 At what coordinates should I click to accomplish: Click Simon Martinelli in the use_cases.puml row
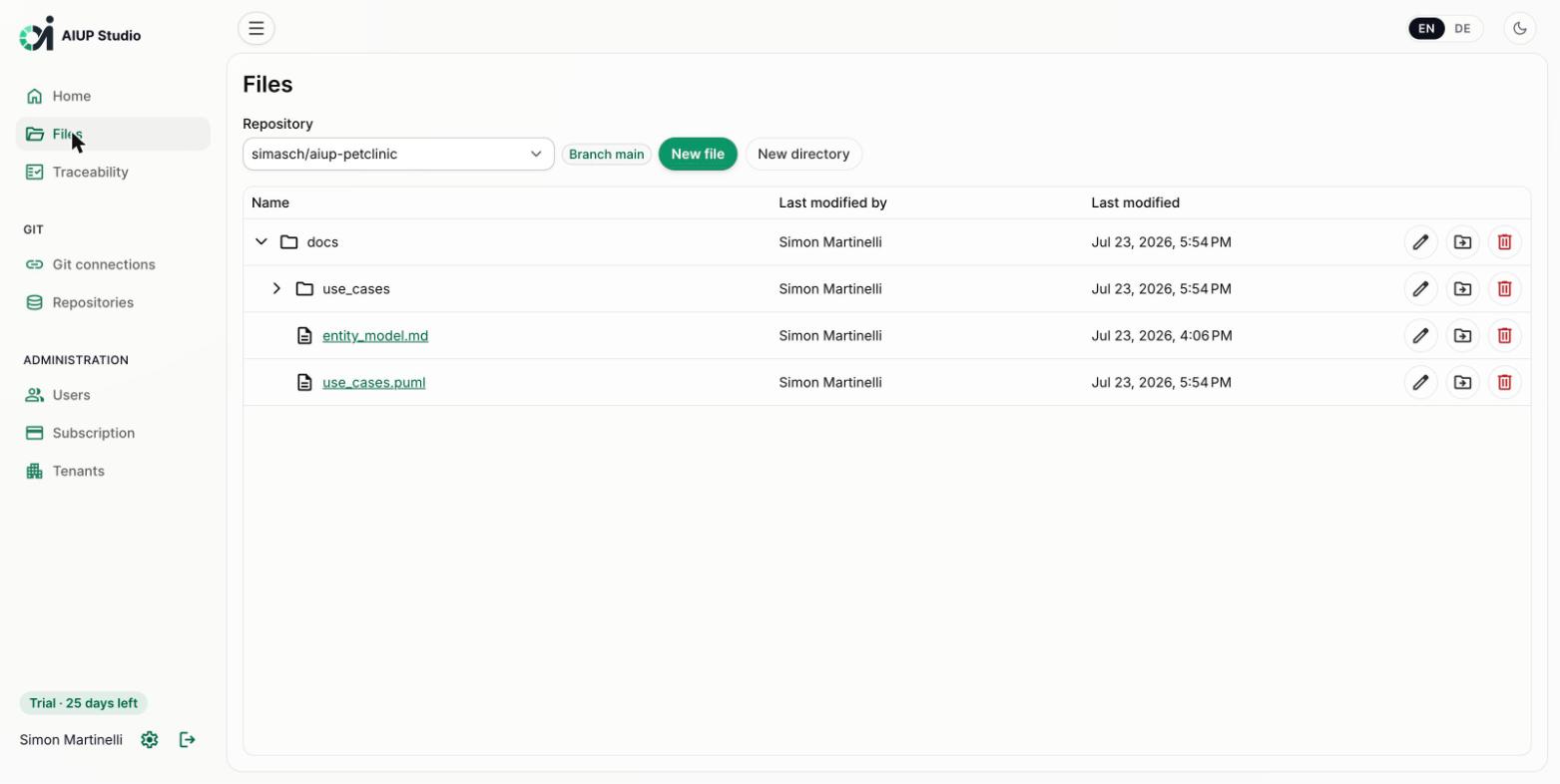(830, 383)
